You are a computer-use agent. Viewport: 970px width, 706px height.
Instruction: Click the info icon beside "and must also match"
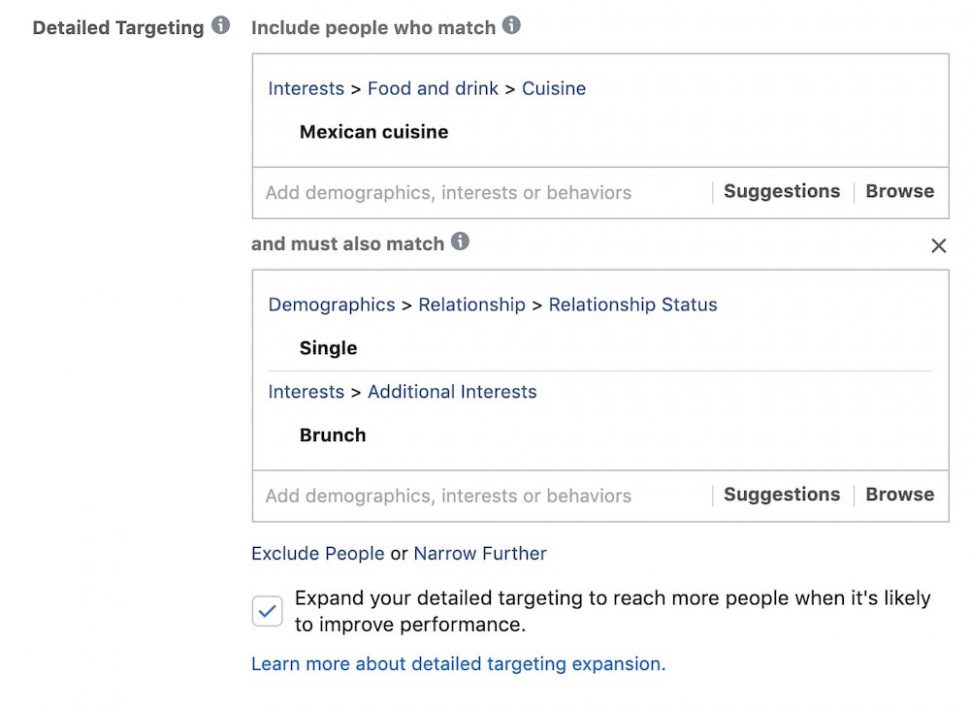459,243
